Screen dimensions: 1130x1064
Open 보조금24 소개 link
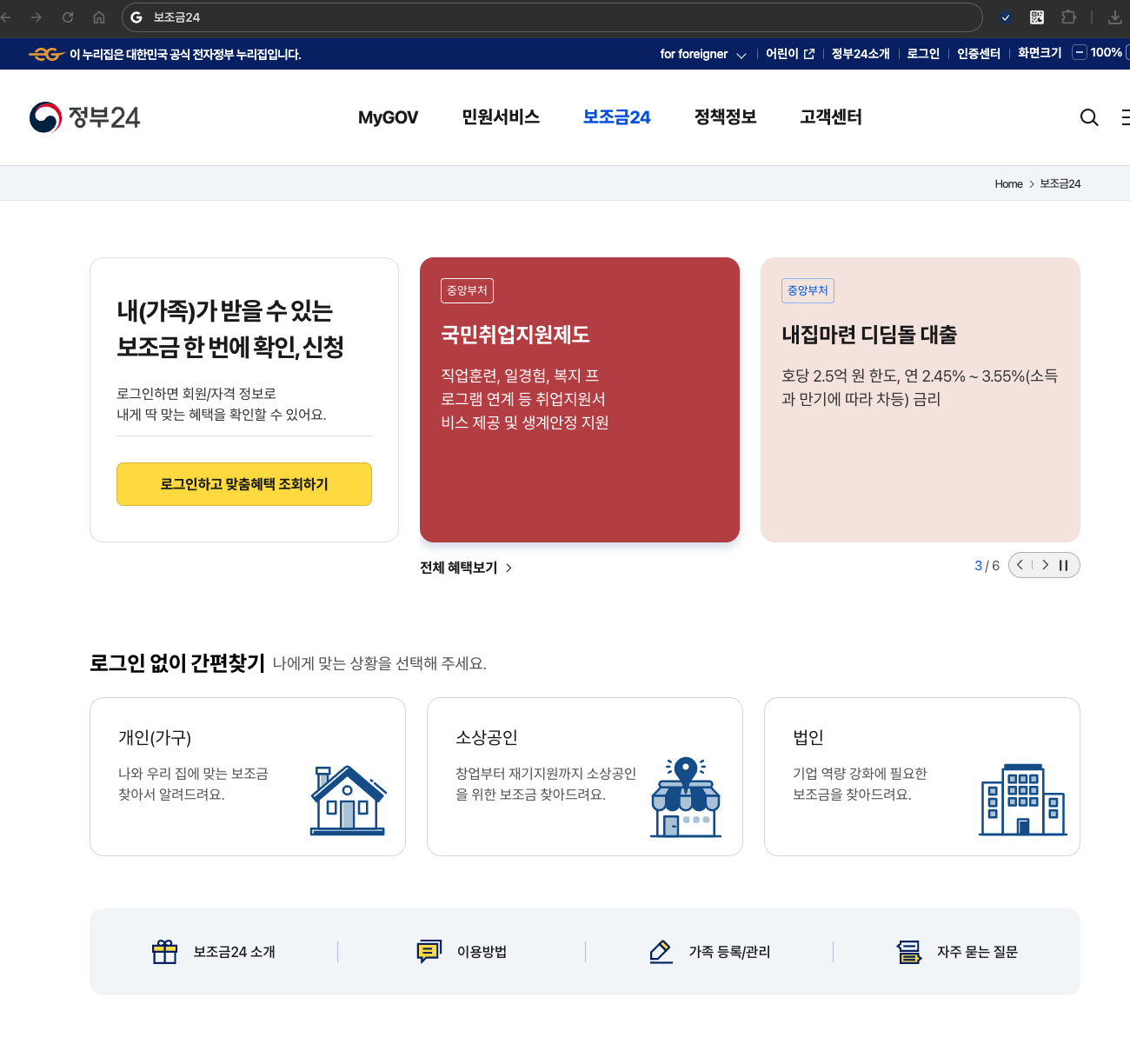tap(214, 952)
